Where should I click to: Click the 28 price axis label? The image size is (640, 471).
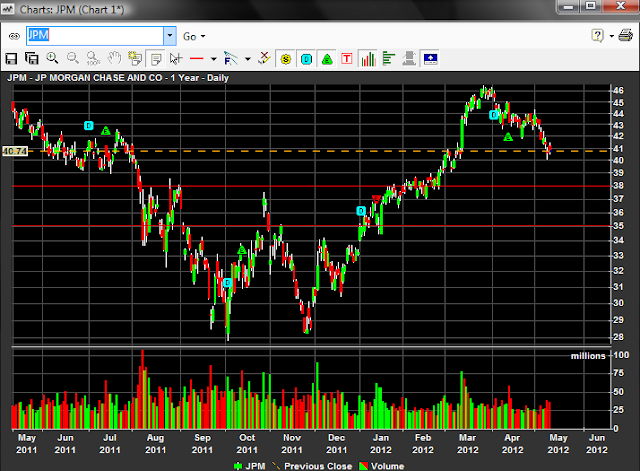[619, 337]
